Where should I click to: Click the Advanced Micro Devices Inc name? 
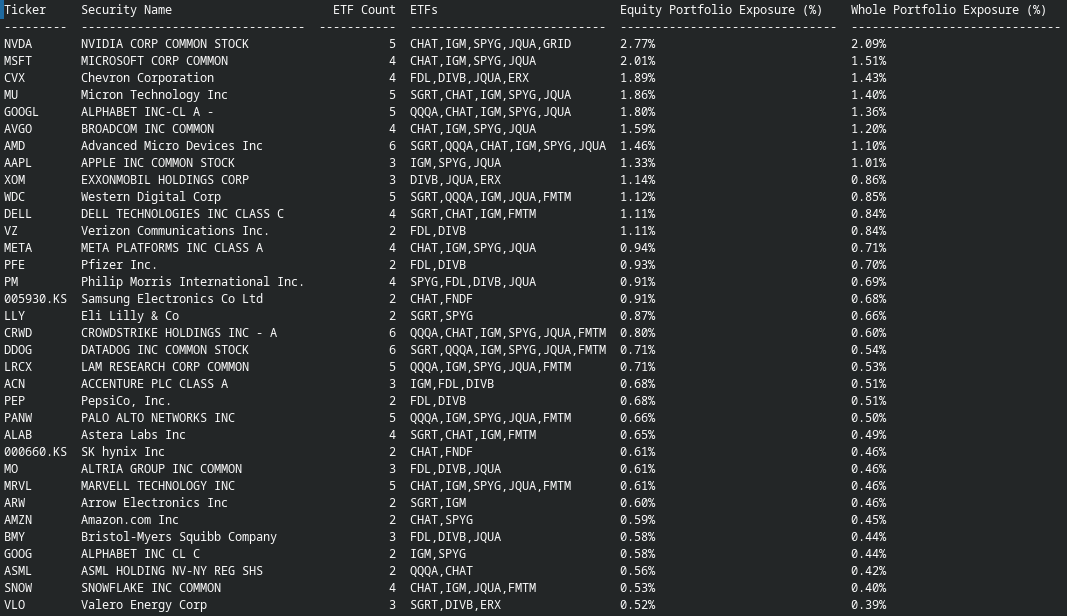coord(171,146)
